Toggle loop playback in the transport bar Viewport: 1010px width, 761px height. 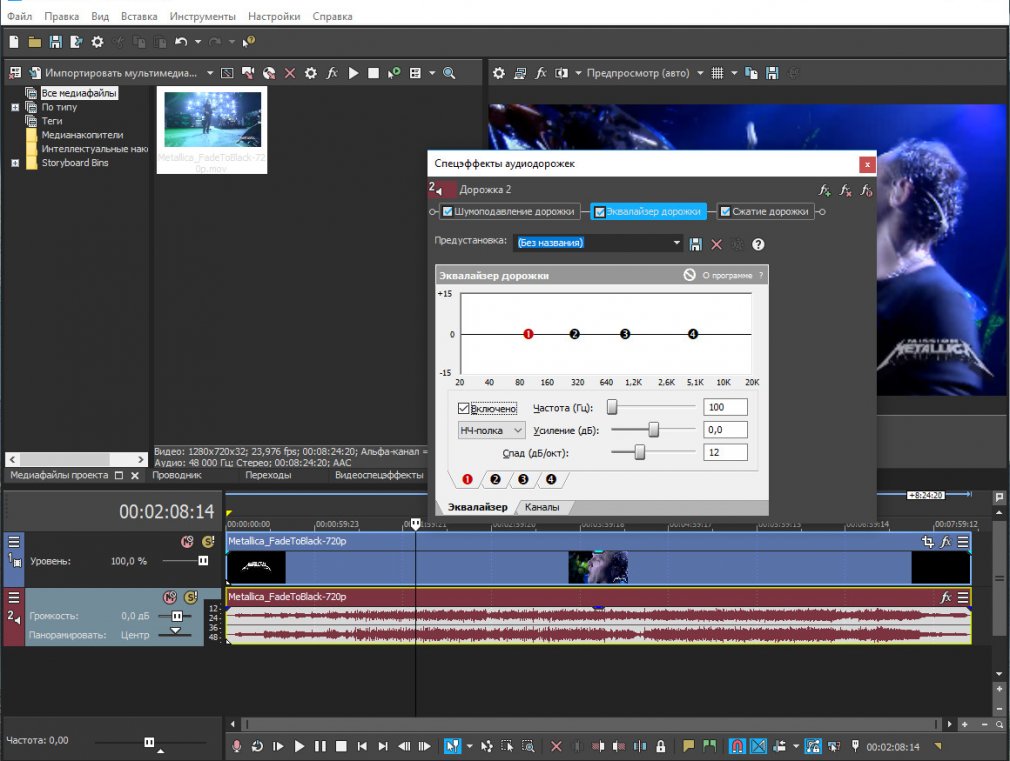point(257,746)
